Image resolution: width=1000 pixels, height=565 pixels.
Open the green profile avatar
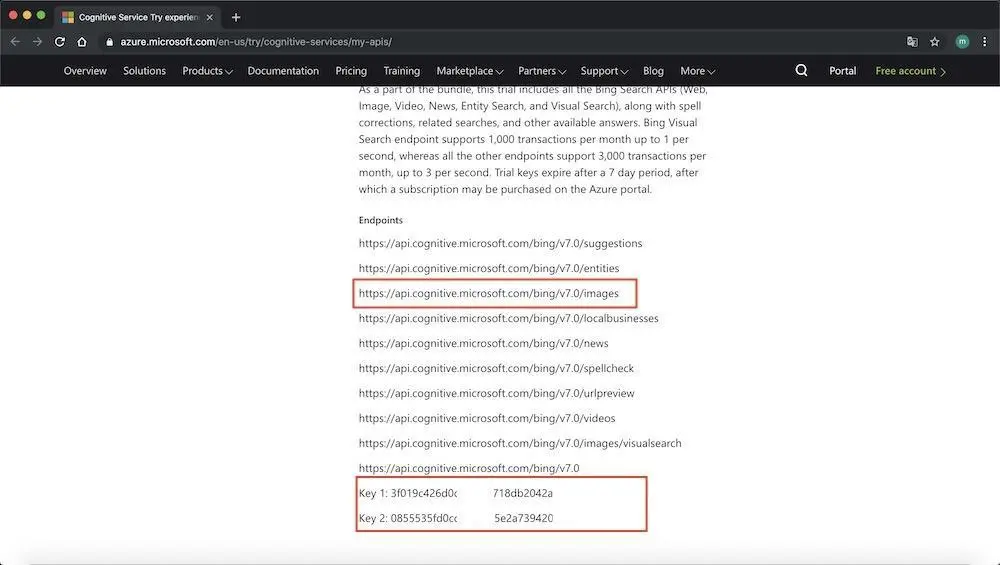(x=962, y=41)
